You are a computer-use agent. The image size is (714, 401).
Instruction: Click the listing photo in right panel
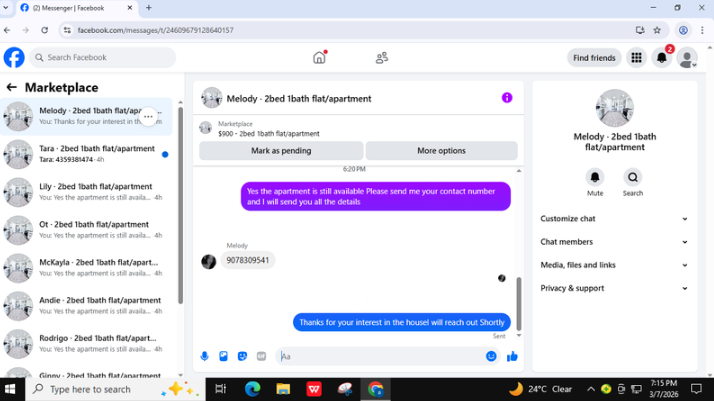[615, 108]
